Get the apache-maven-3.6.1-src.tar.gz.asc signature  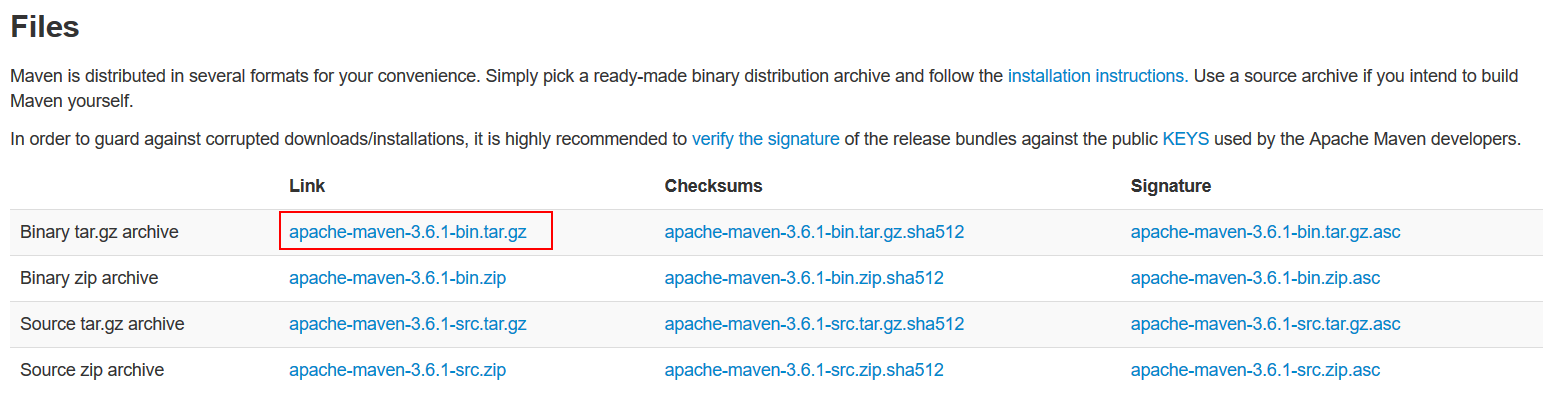[1265, 324]
